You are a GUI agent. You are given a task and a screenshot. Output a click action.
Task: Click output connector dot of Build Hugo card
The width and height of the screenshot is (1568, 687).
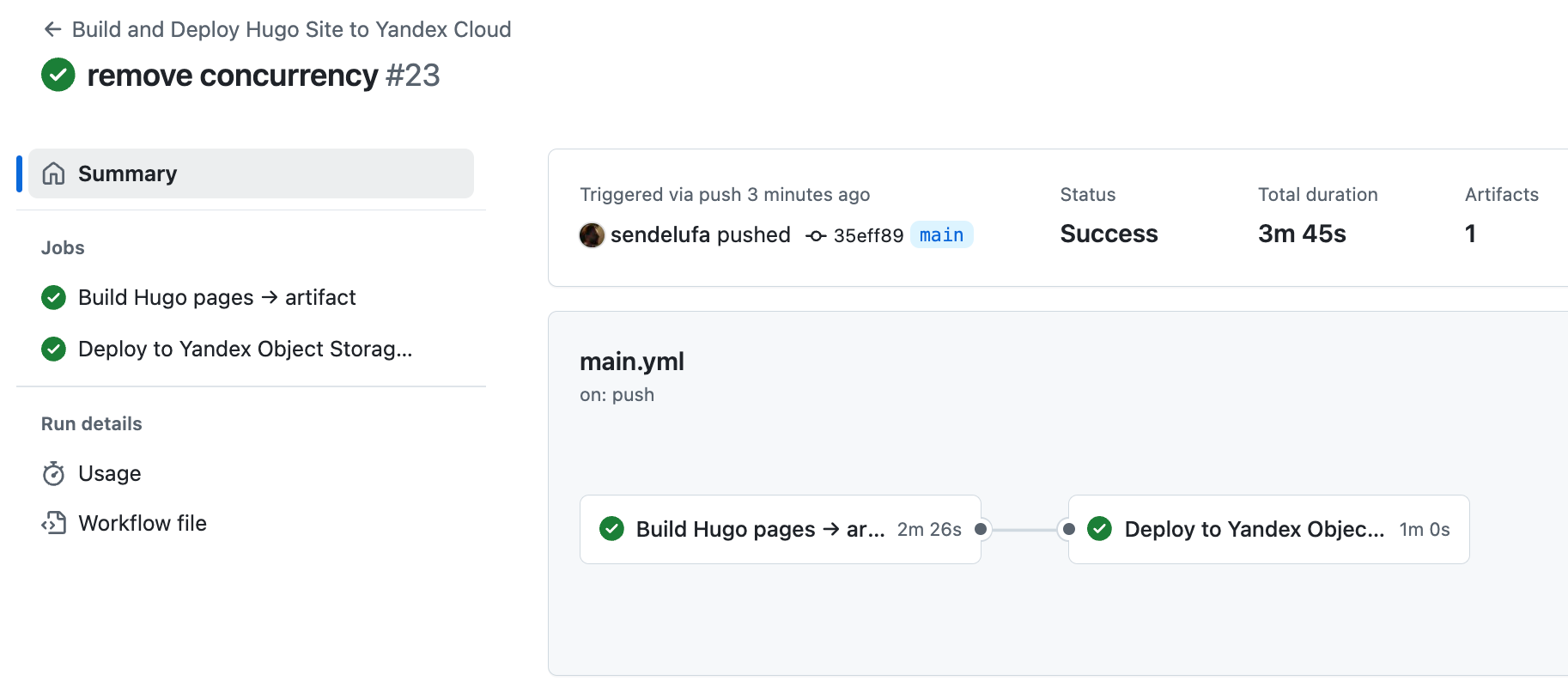(981, 529)
